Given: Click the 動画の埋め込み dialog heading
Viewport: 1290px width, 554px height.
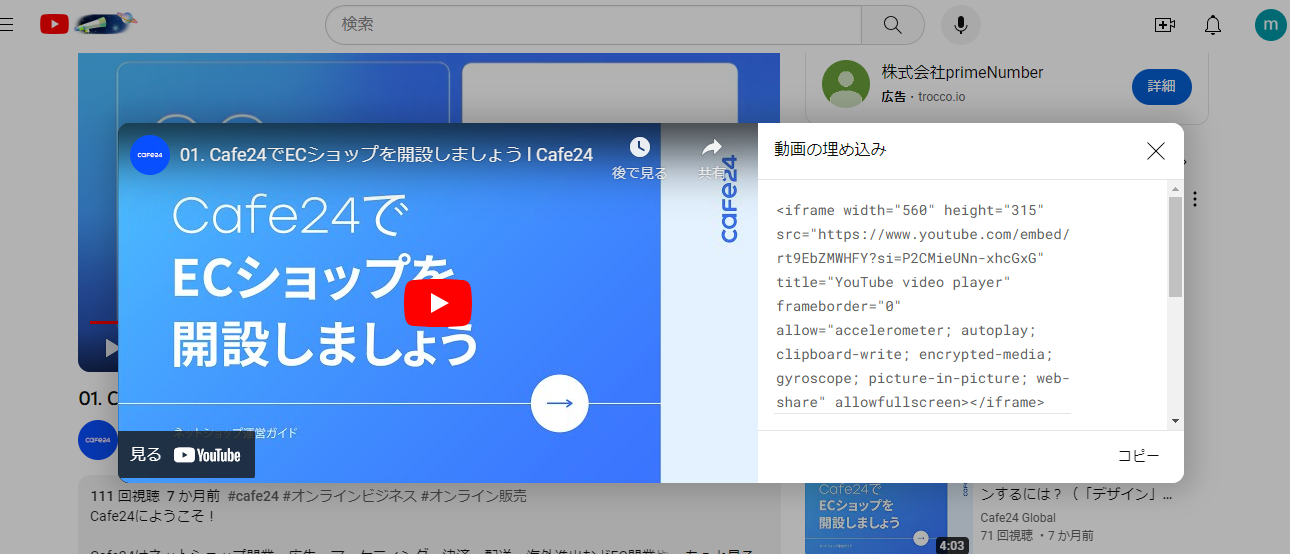Looking at the screenshot, I should click(x=830, y=150).
